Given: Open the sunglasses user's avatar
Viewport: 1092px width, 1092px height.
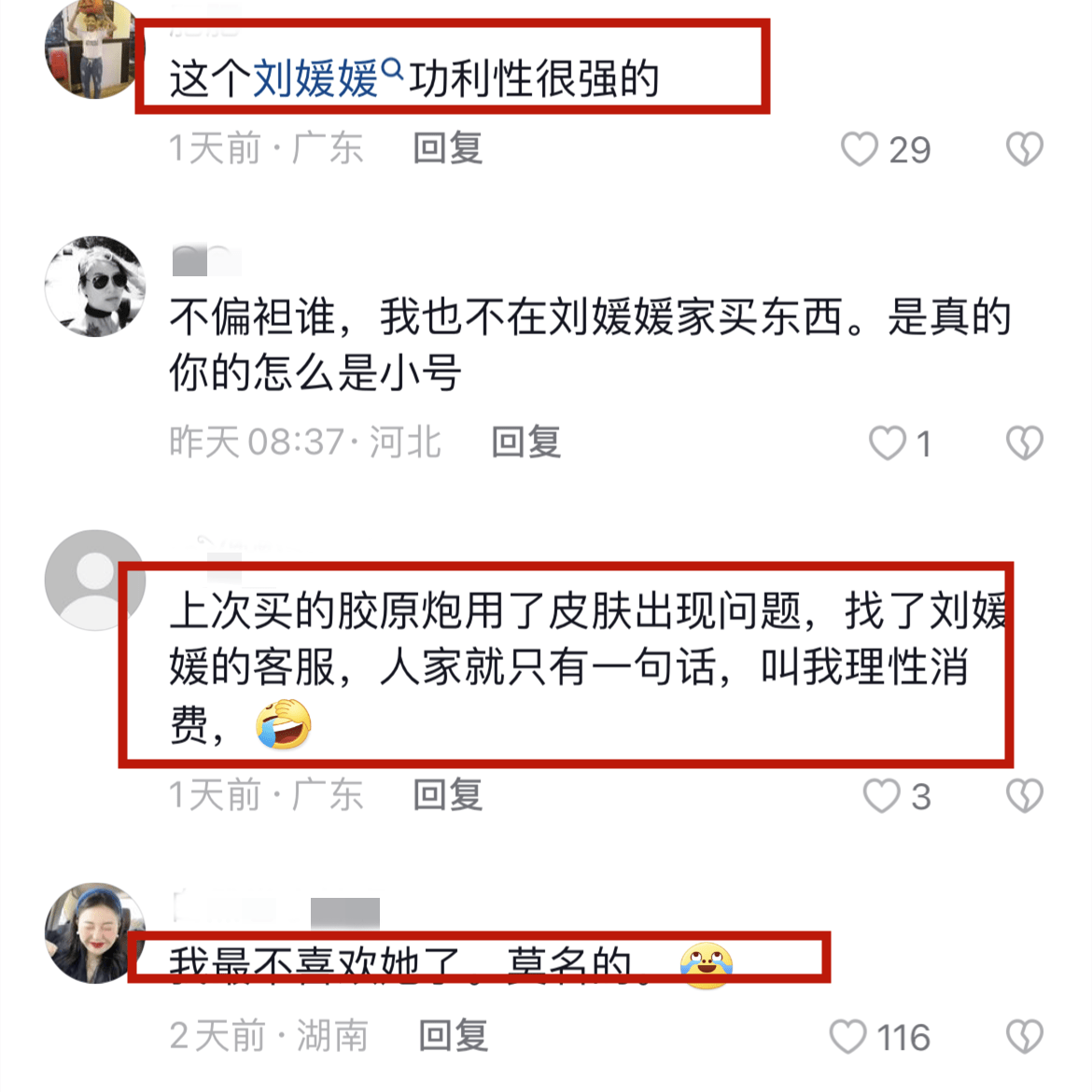Looking at the screenshot, I should [x=94, y=286].
